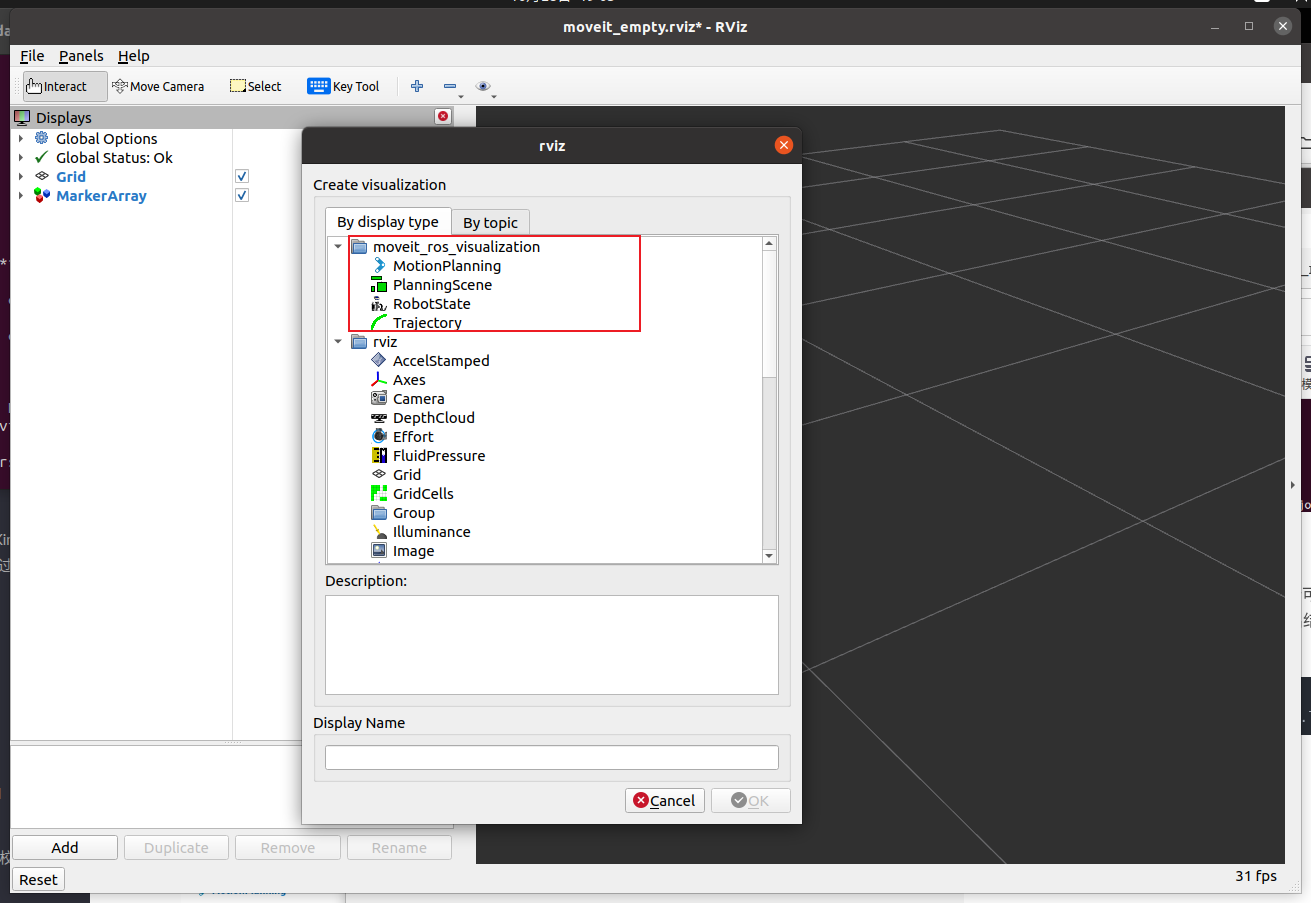Viewport: 1311px width, 903px height.
Task: Switch to the By display type tab
Action: click(x=388, y=222)
